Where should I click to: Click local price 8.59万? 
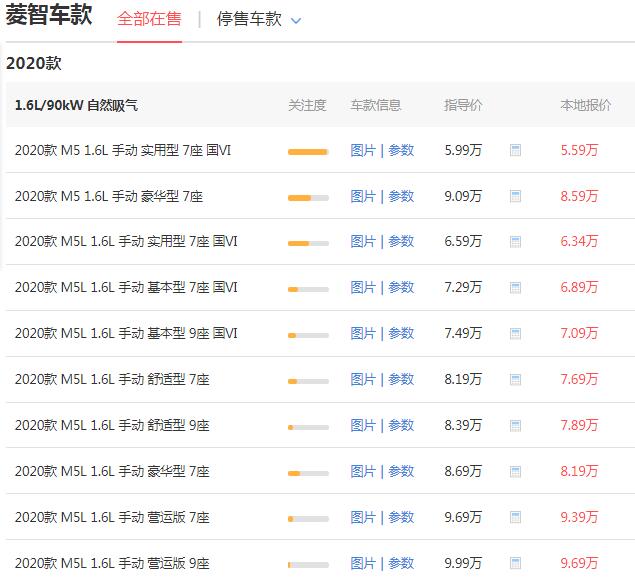point(579,196)
